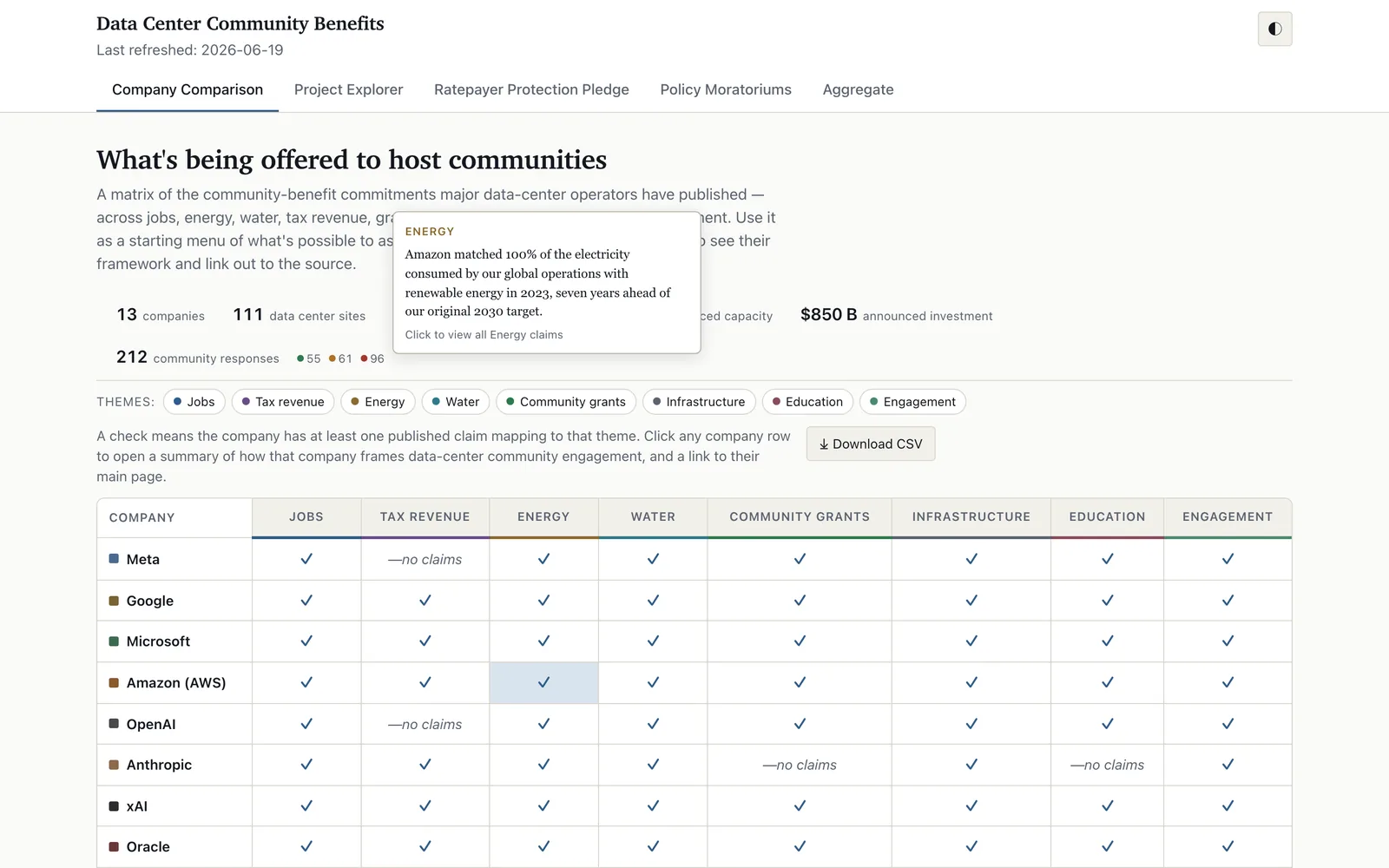Click Oracle's Education checkmark
The height and width of the screenshot is (868, 1389).
tap(1108, 847)
